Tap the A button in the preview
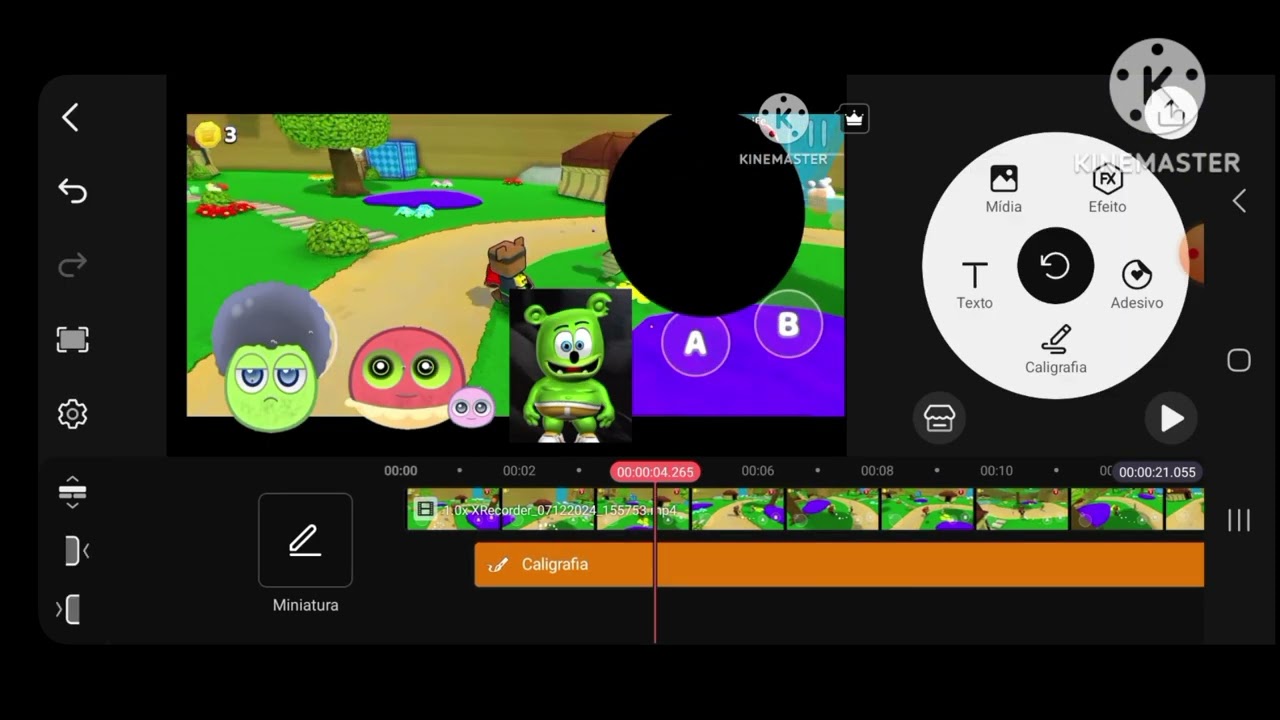Viewport: 1280px width, 720px height. (695, 343)
